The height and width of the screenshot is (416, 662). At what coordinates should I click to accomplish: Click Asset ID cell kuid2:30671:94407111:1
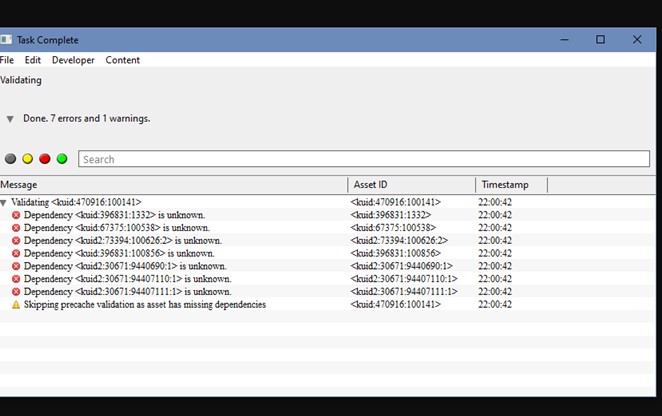(404, 291)
